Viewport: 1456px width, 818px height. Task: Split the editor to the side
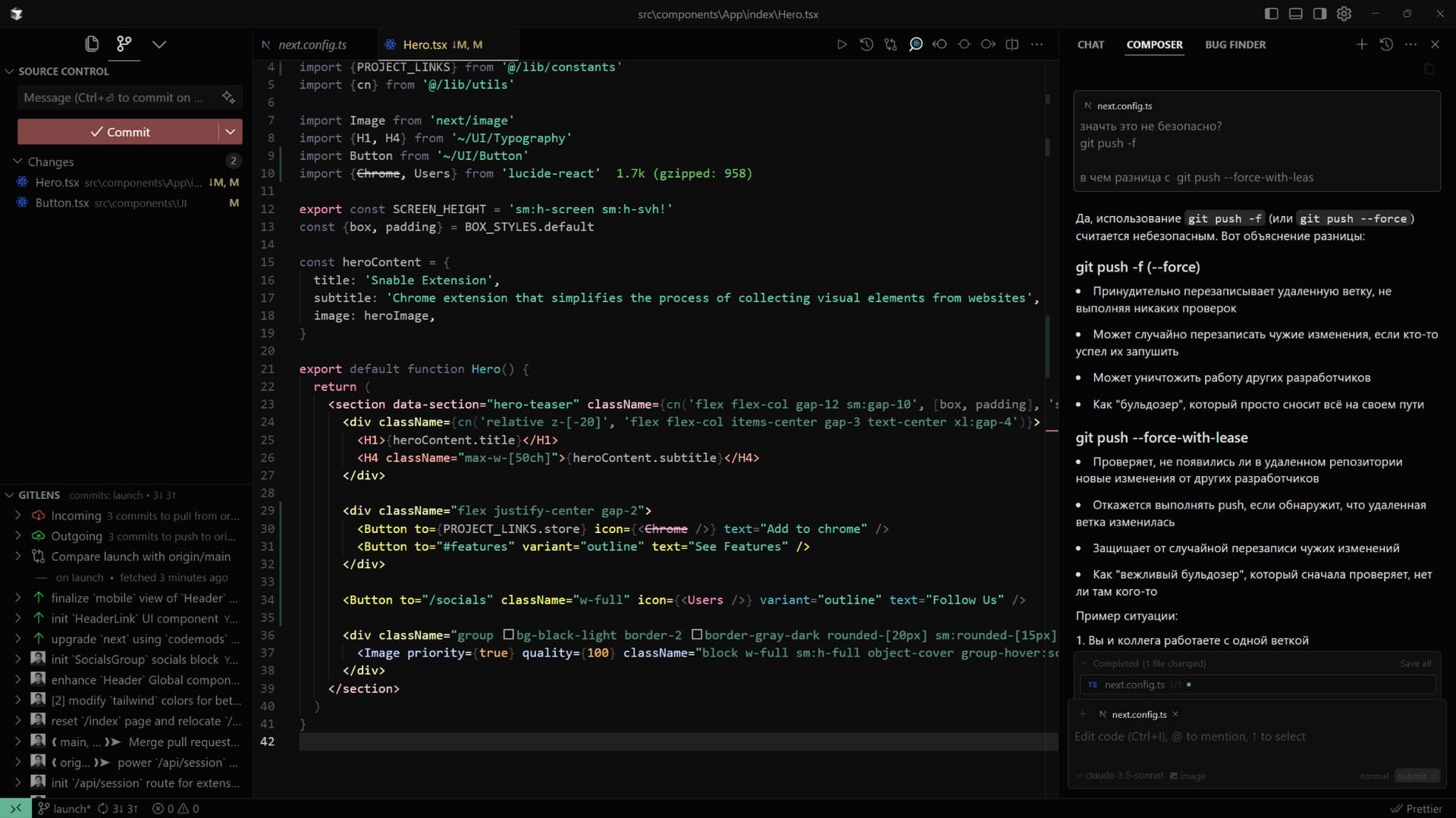(1012, 44)
